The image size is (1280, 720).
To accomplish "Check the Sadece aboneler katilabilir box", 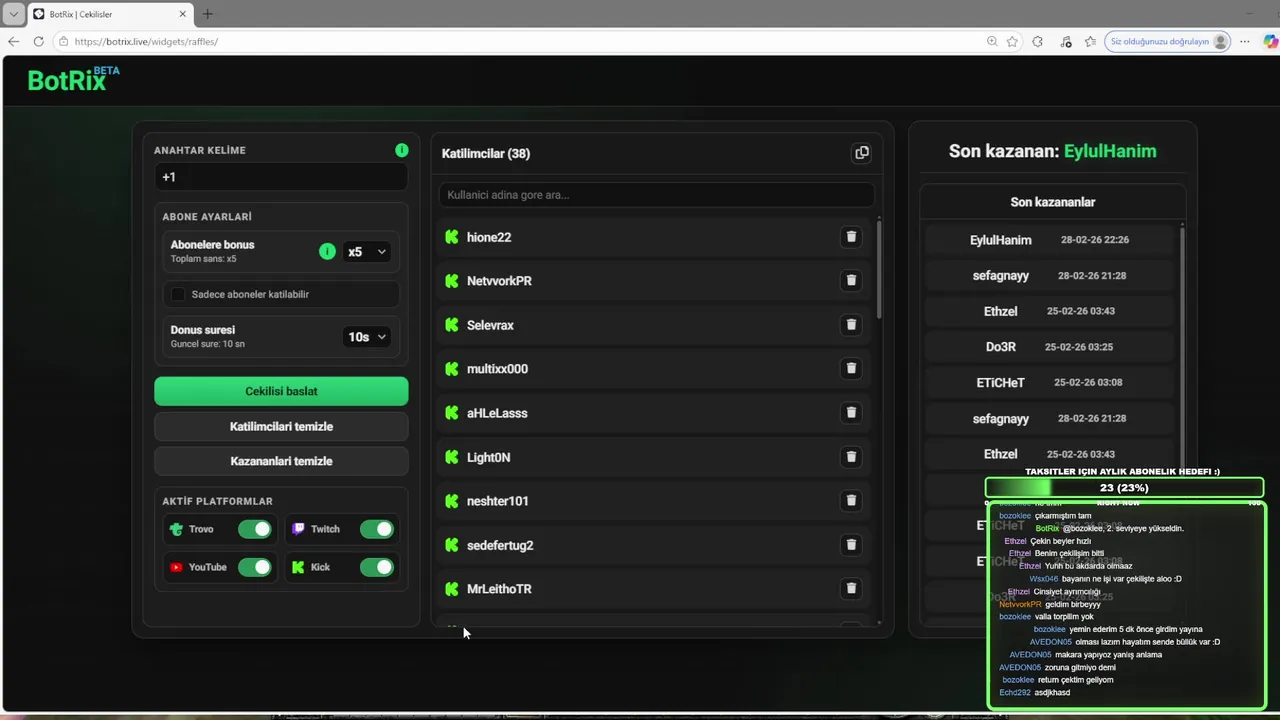I will tap(178, 294).
